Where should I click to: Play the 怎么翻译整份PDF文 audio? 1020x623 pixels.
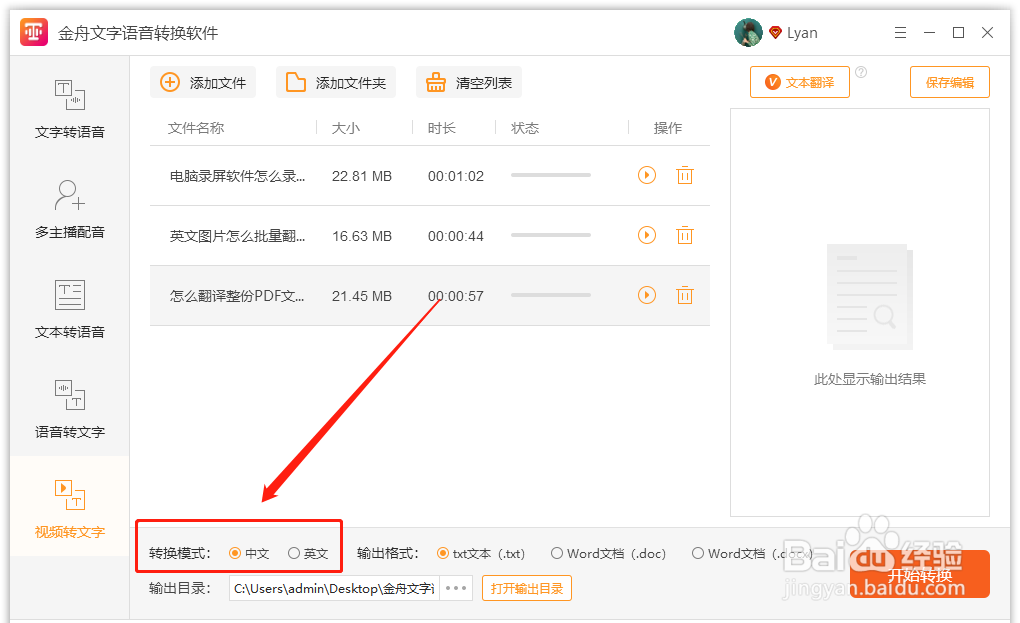646,295
